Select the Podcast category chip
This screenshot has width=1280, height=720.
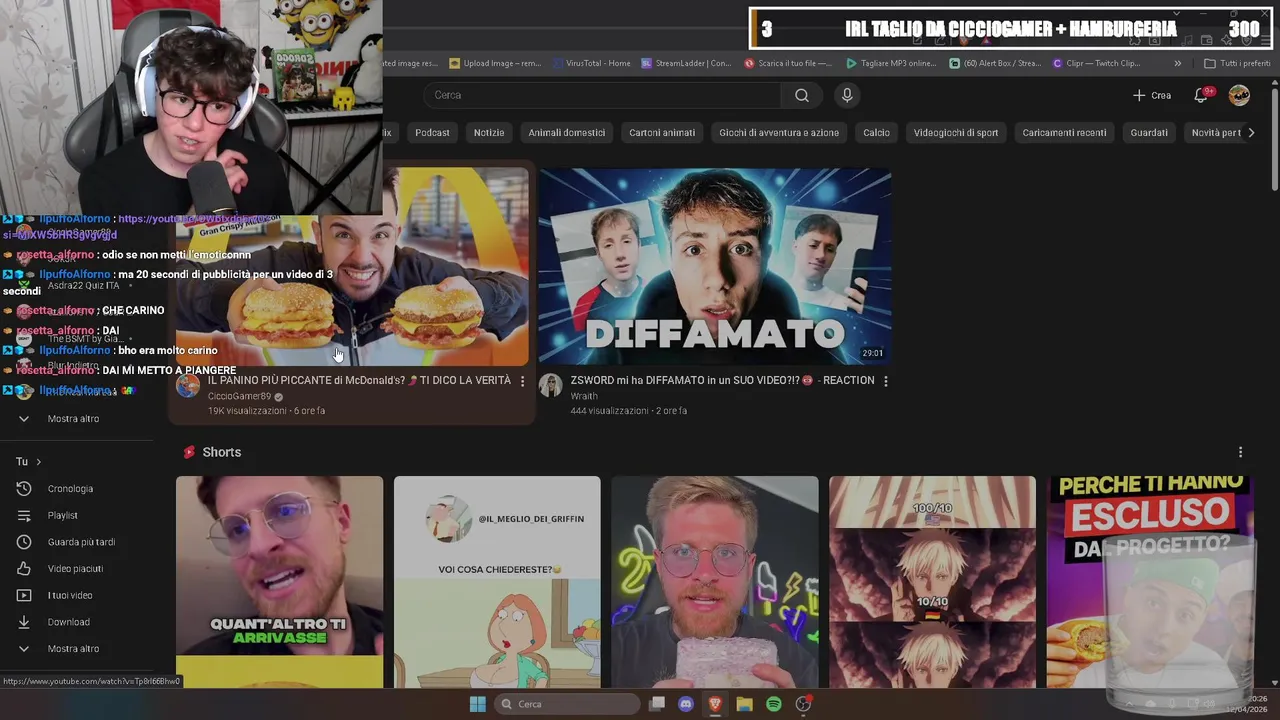432,132
